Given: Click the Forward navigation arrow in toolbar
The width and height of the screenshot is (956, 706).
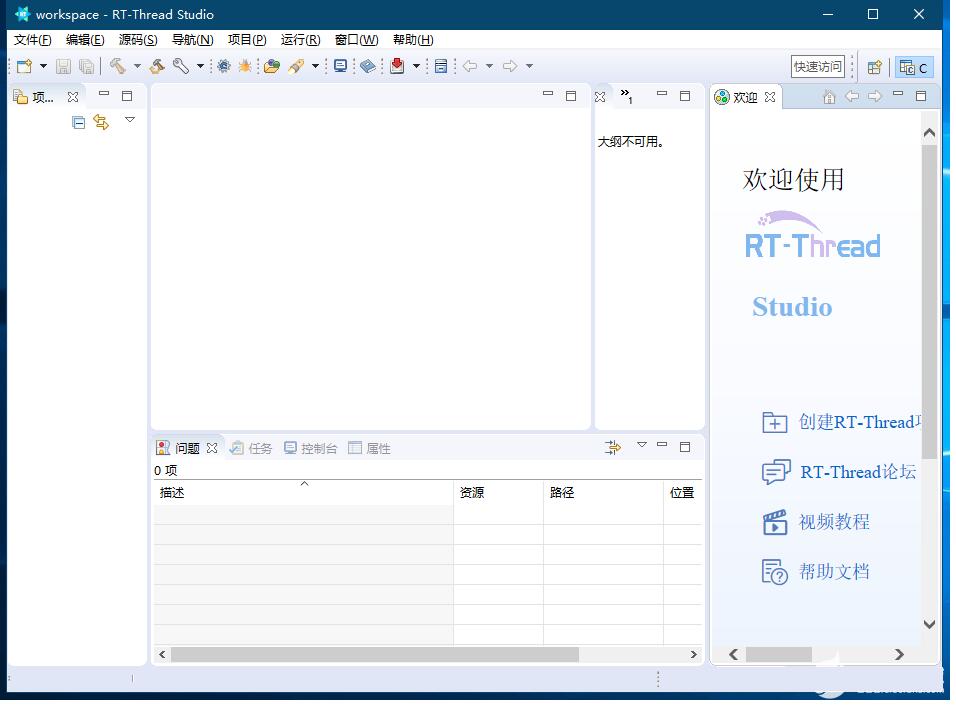Looking at the screenshot, I should tap(510, 66).
